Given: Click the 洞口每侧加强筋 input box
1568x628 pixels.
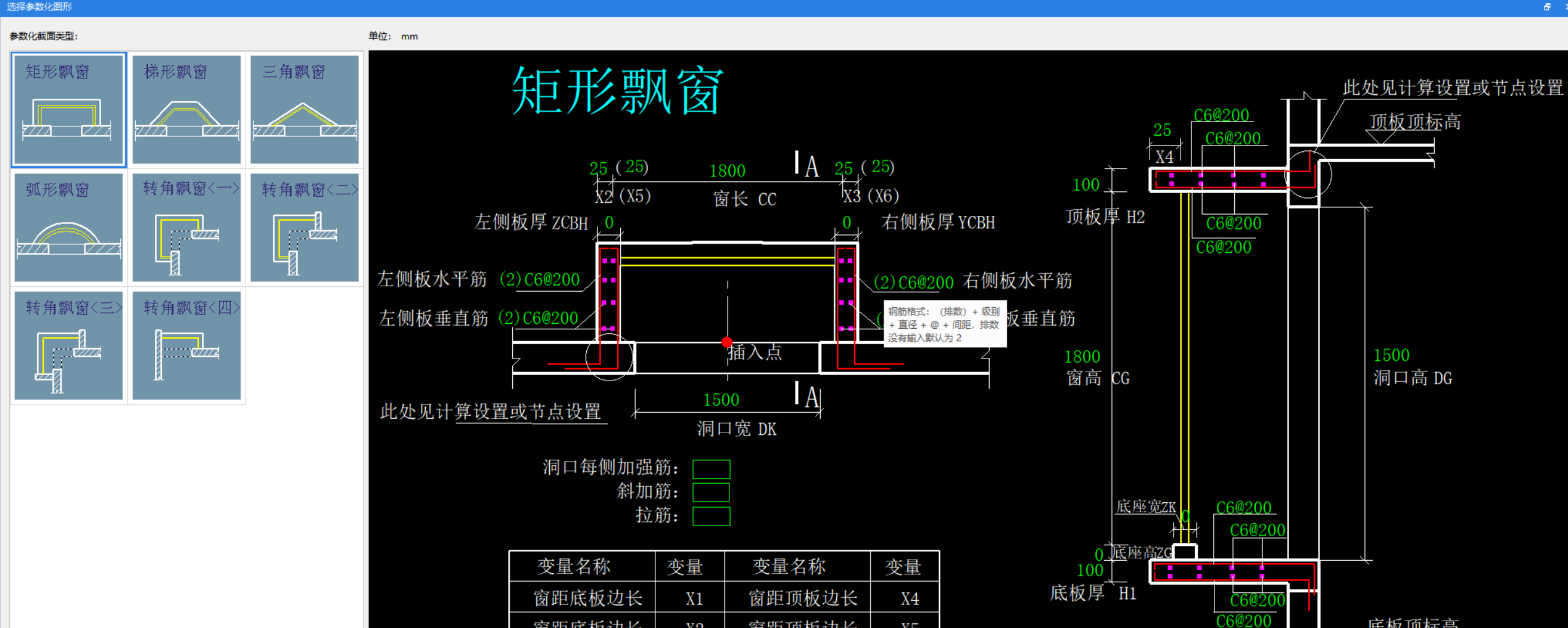Looking at the screenshot, I should coord(711,469).
